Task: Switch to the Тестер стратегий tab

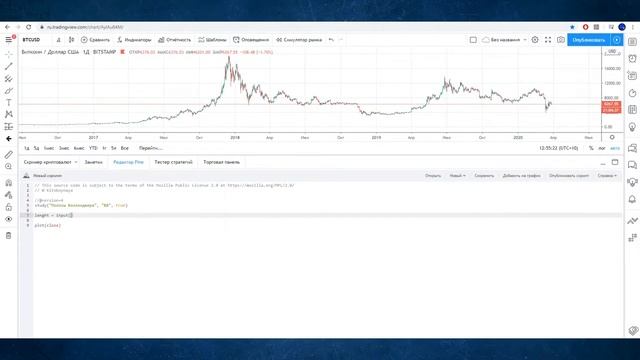Action: click(173, 162)
